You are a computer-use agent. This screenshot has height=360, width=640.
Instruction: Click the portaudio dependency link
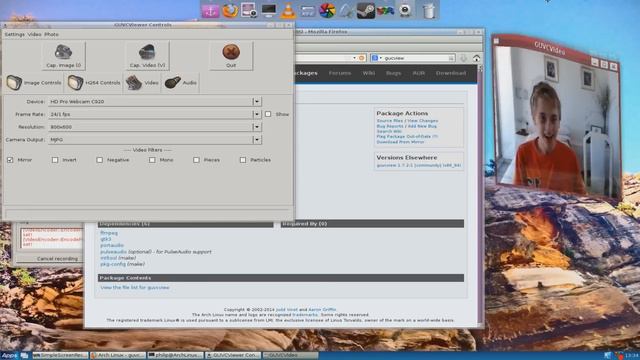coord(112,245)
